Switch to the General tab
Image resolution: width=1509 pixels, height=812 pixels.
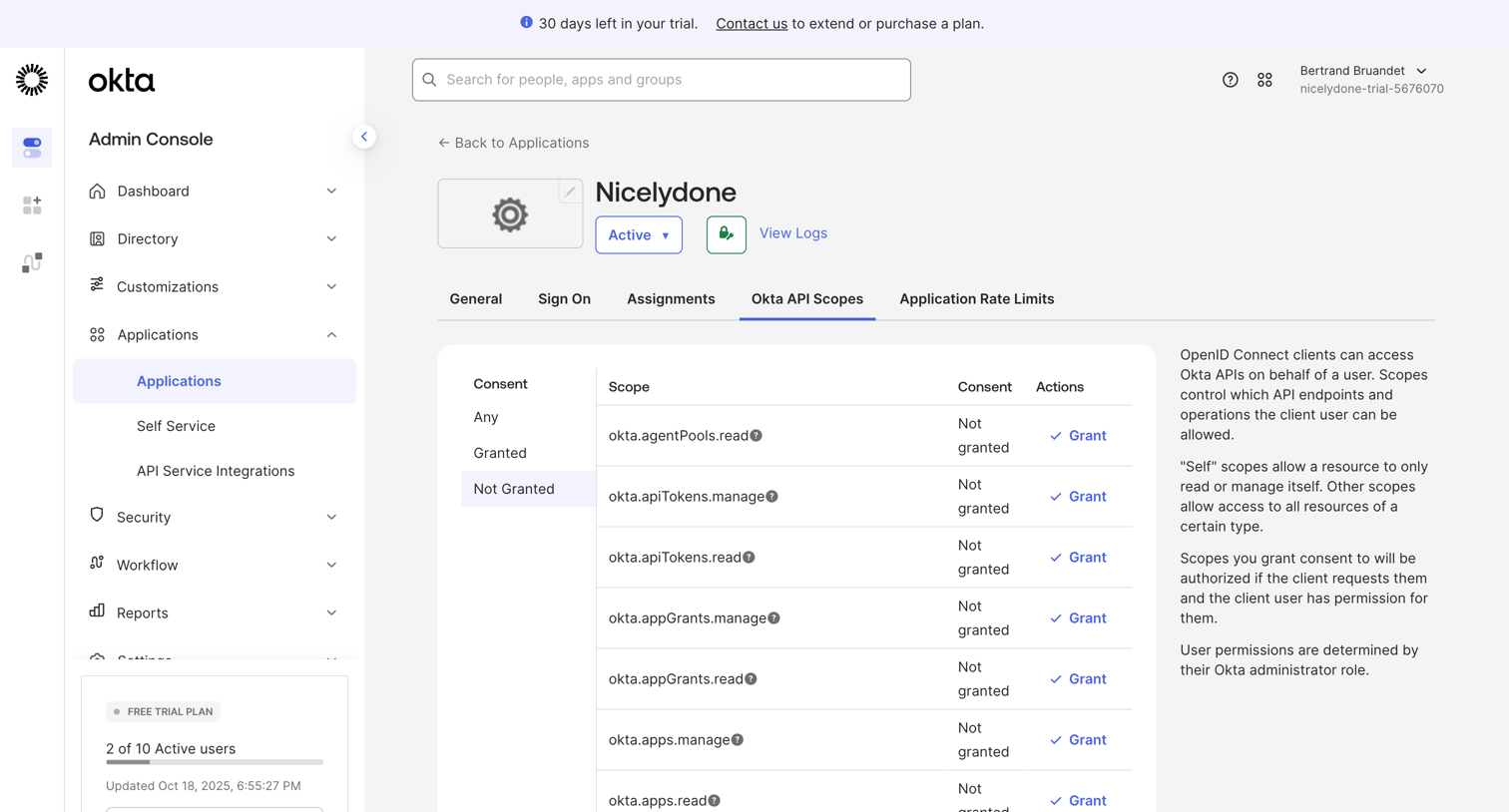[x=476, y=298]
